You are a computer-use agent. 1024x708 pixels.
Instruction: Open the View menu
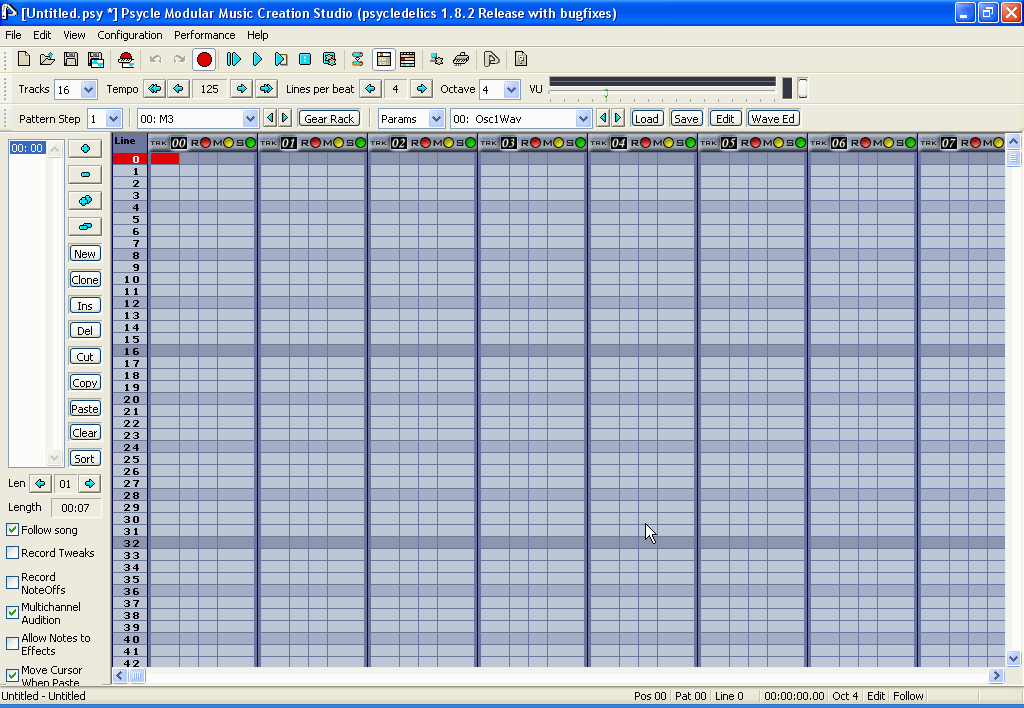(x=74, y=35)
